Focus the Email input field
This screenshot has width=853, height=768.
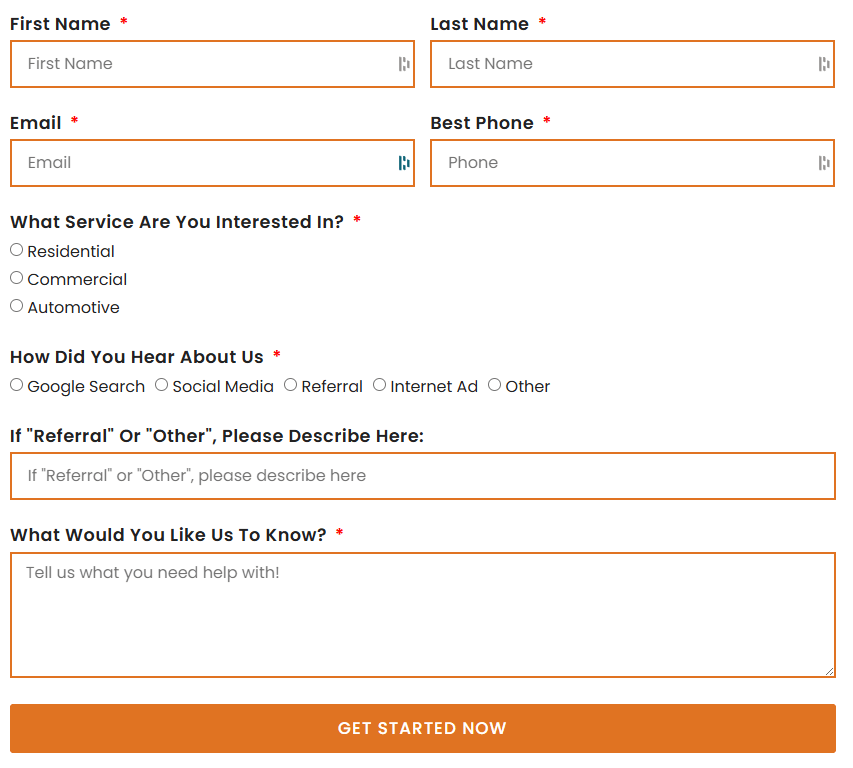pyautogui.click(x=200, y=163)
